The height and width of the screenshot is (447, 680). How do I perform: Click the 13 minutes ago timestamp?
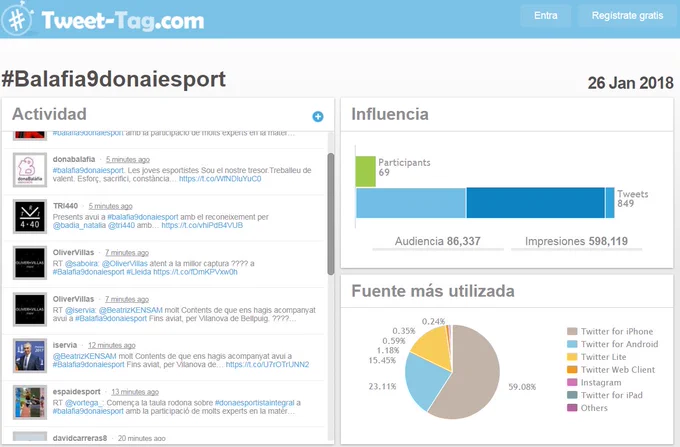coord(135,392)
